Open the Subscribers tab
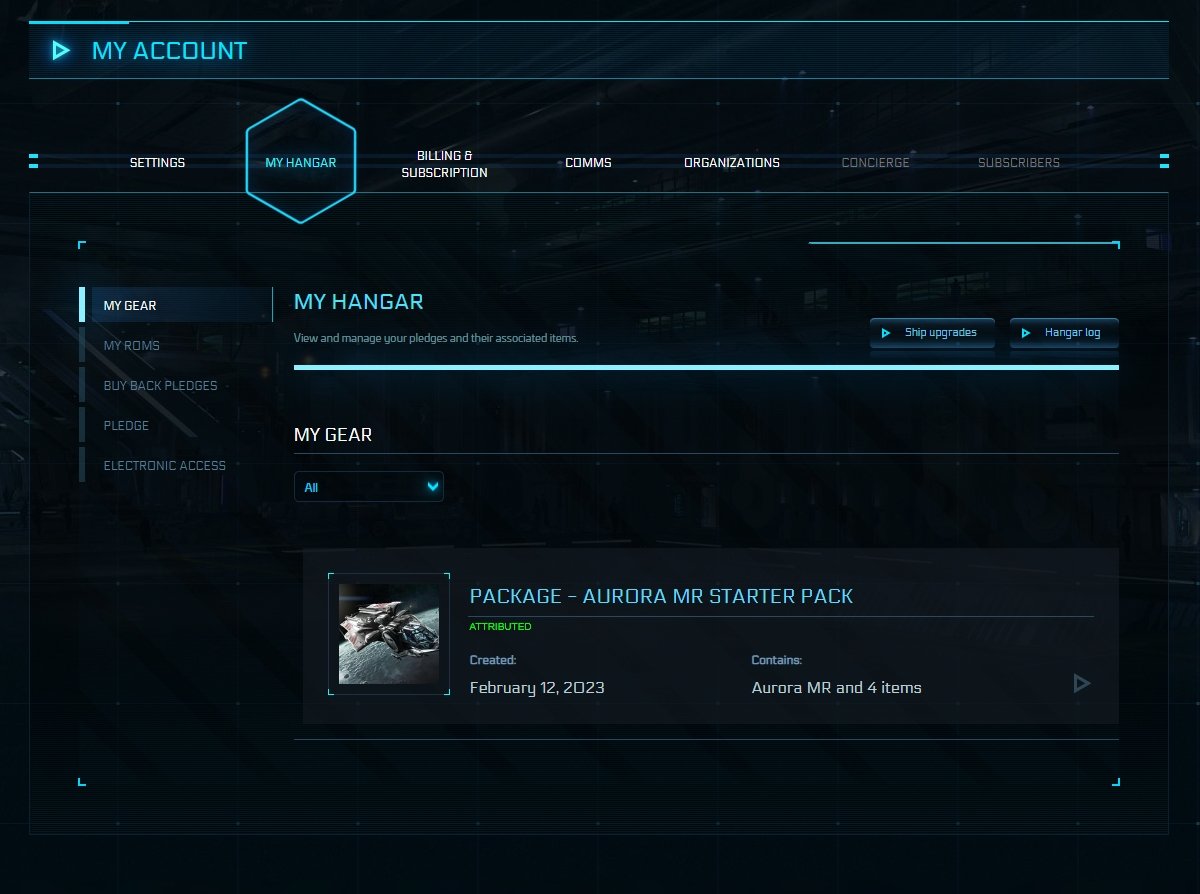The width and height of the screenshot is (1200, 894). coord(1019,163)
